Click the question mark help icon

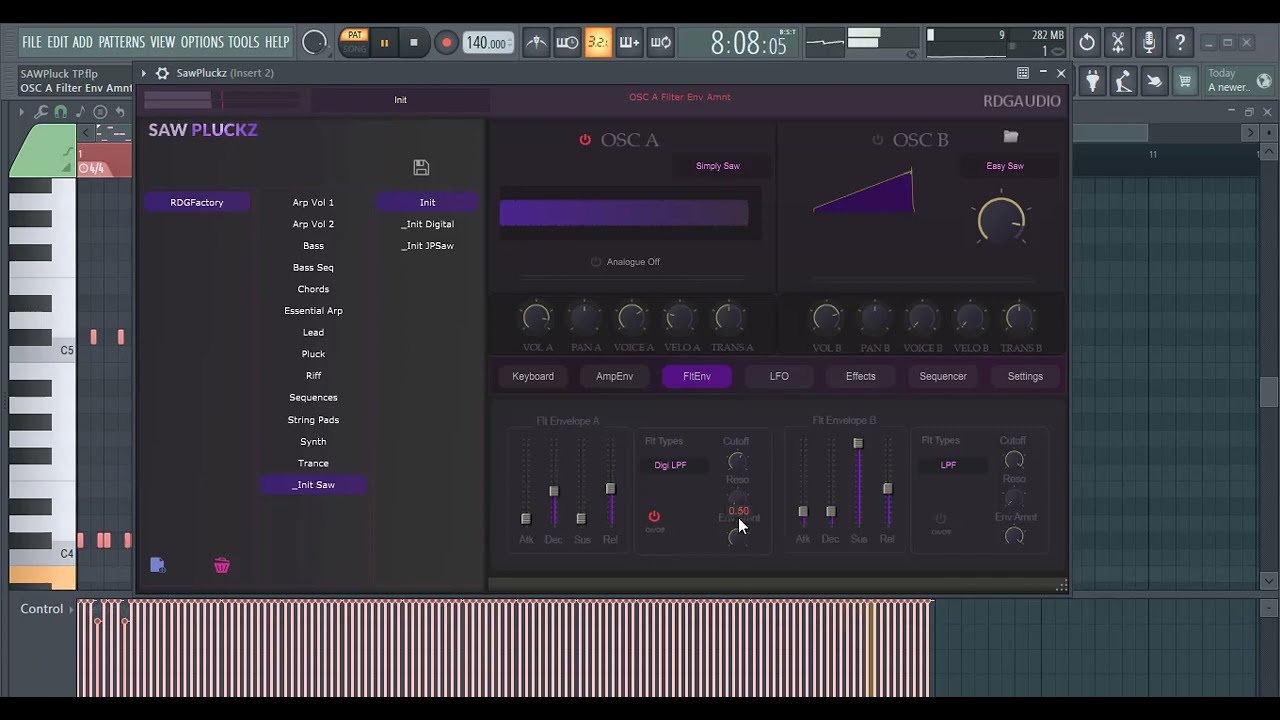pos(1180,43)
